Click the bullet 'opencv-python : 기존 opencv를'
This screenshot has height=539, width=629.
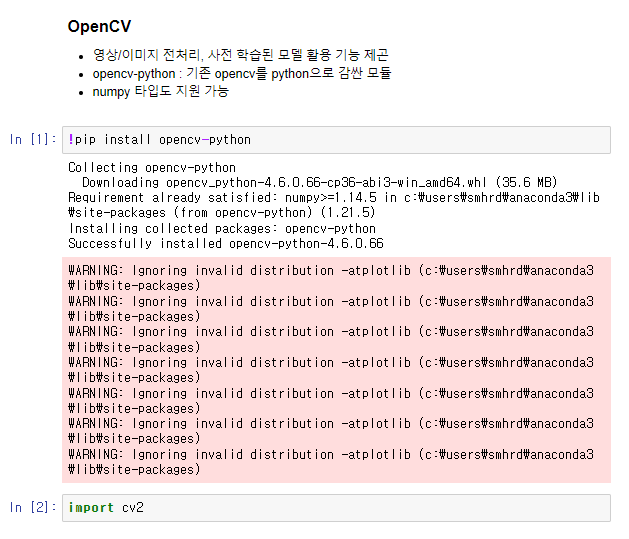pyautogui.click(x=242, y=73)
